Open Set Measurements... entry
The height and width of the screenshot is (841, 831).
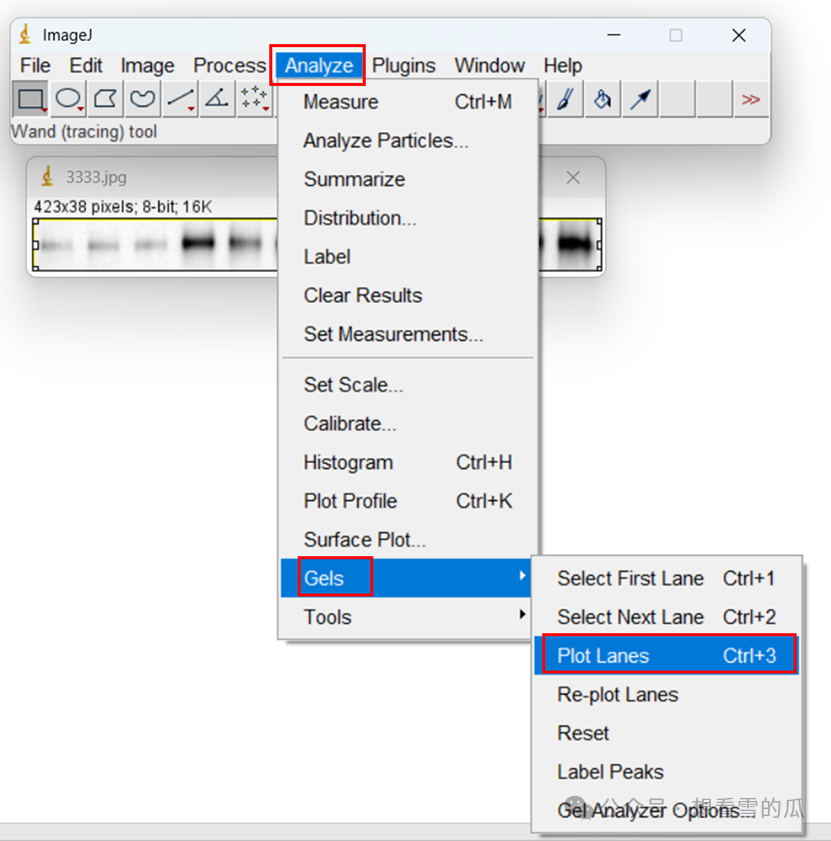click(x=408, y=334)
